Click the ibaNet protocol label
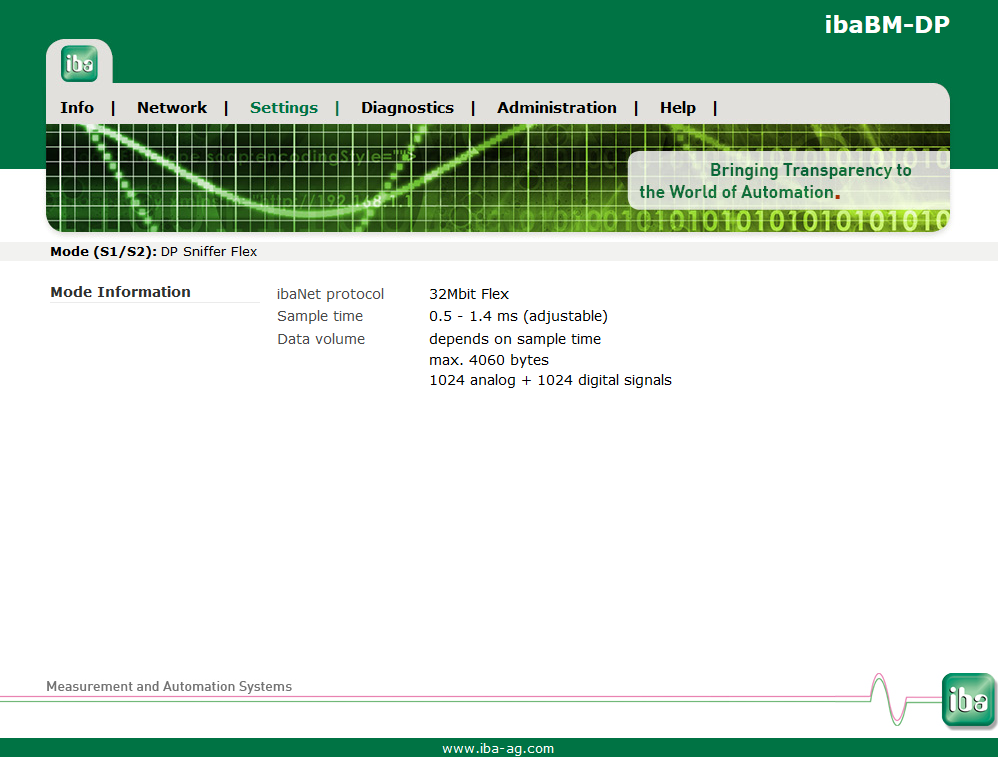Screen dimensions: 998x757 pyautogui.click(x=330, y=294)
